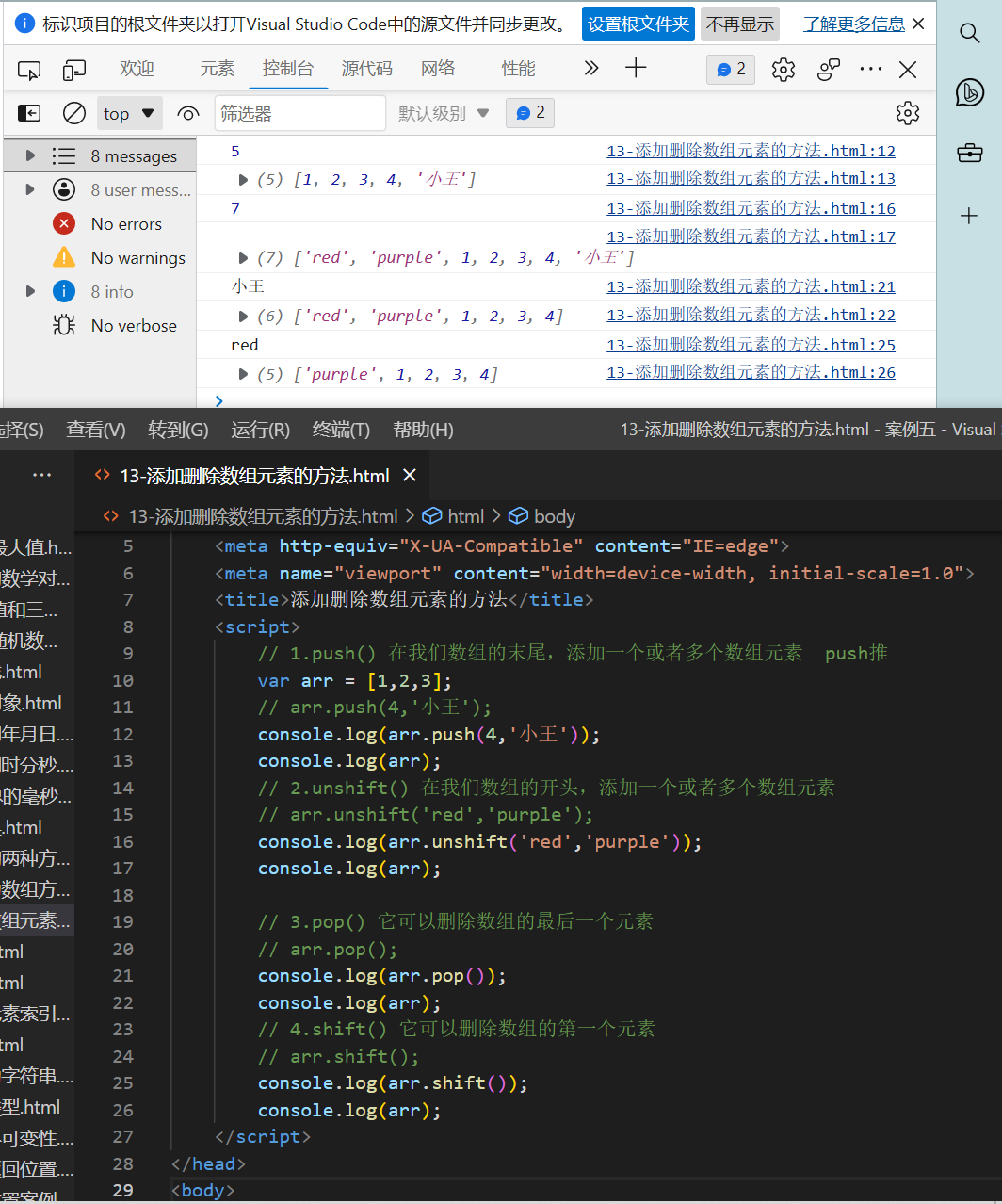Open console settings gear icon

(x=907, y=113)
